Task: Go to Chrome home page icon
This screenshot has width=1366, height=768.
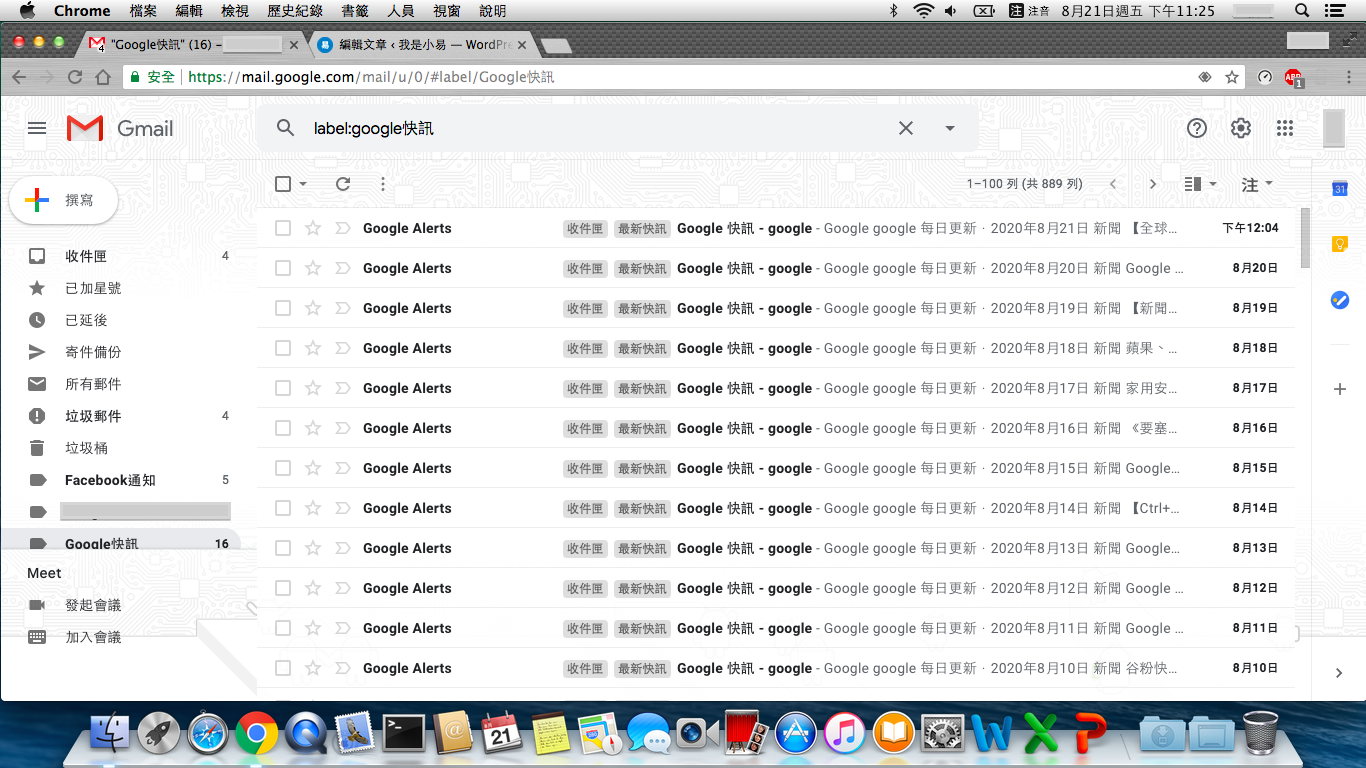Action: [103, 77]
